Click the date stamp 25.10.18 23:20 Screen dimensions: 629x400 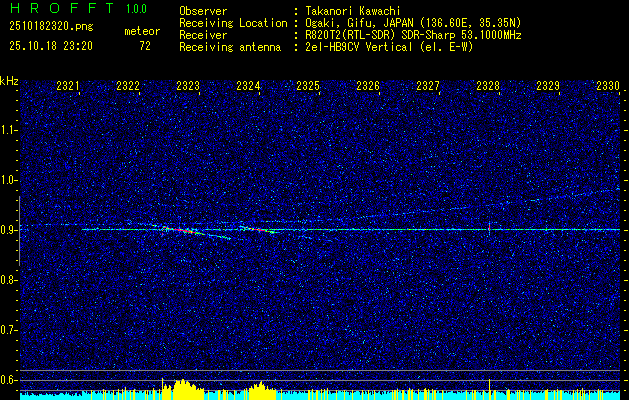pyautogui.click(x=51, y=46)
